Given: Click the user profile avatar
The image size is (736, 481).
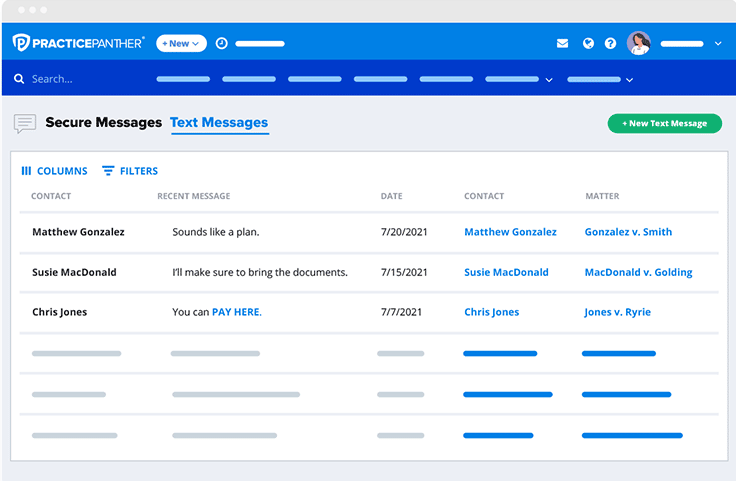Looking at the screenshot, I should [x=638, y=43].
